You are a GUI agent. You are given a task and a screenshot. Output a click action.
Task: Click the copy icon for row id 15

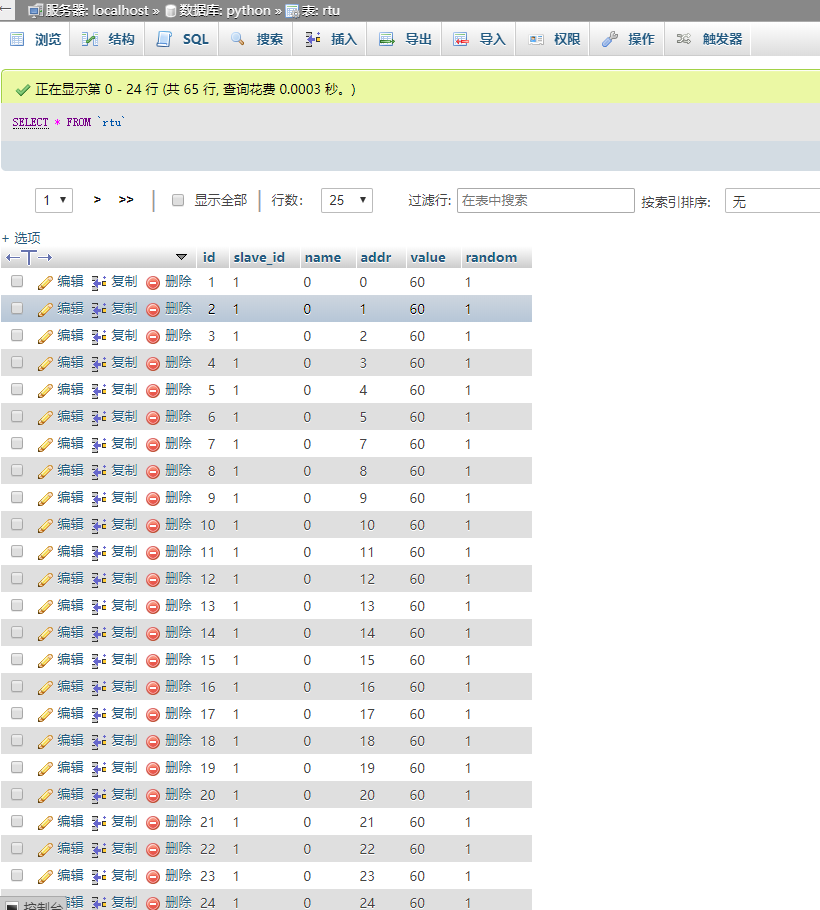[99, 660]
